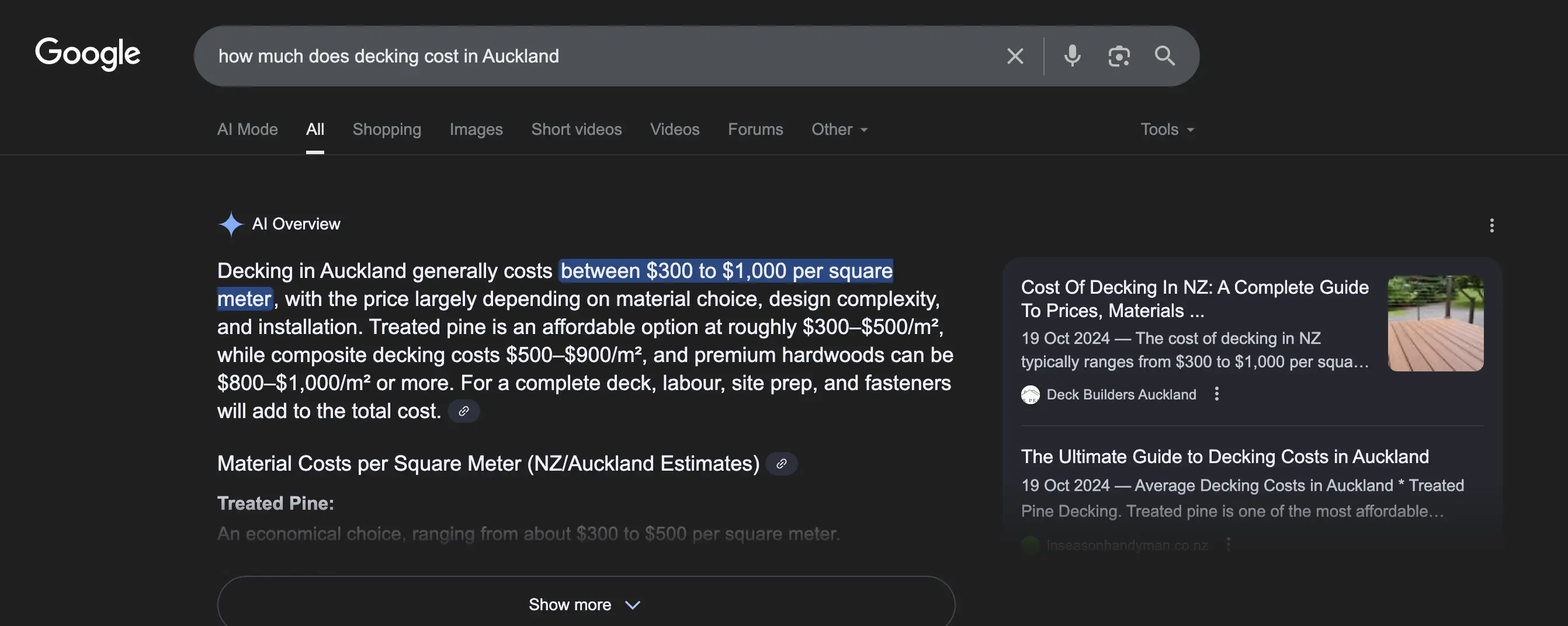Viewport: 1568px width, 626px height.
Task: Open AI Overview three-dot options menu
Action: point(1491,225)
